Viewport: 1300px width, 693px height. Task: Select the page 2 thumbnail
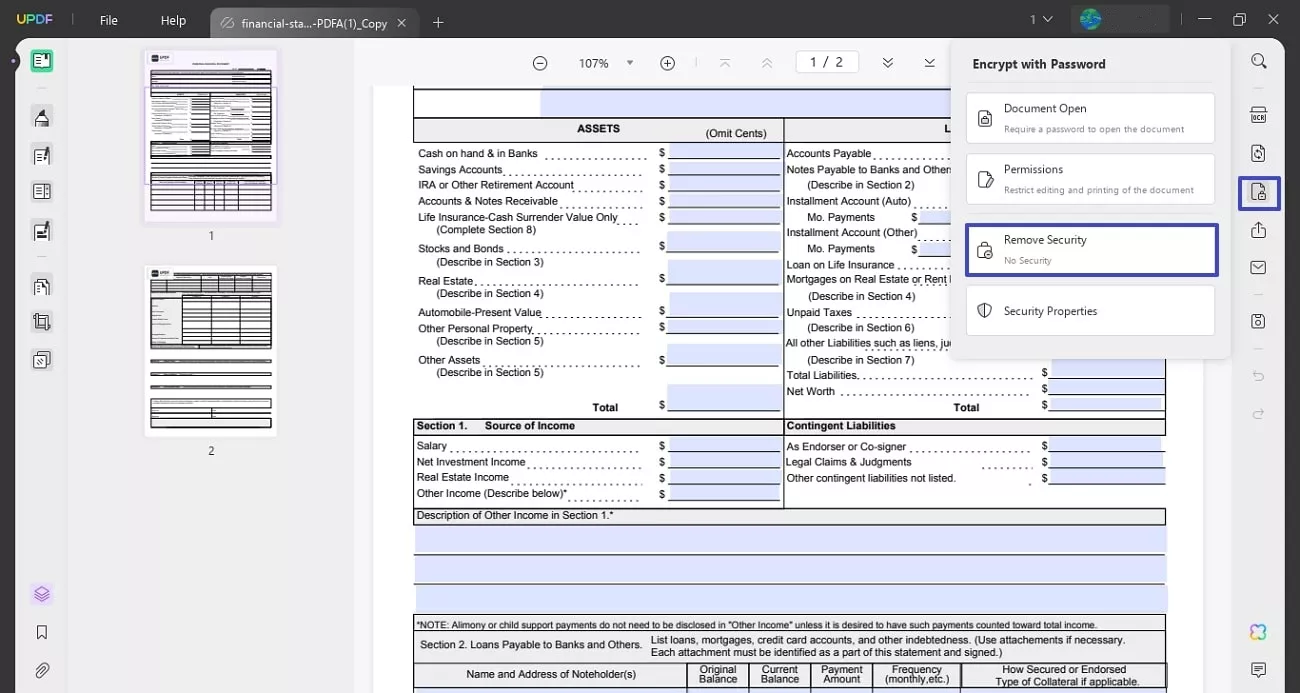(211, 351)
